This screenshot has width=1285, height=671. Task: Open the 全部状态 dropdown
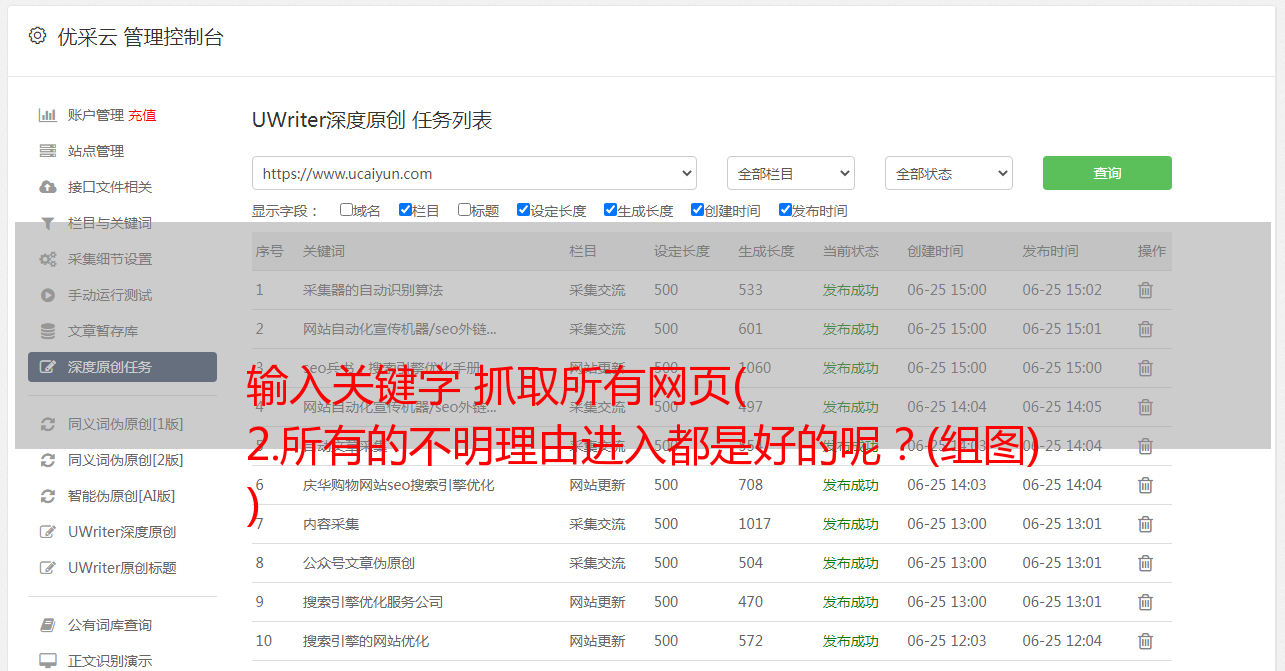pos(949,173)
